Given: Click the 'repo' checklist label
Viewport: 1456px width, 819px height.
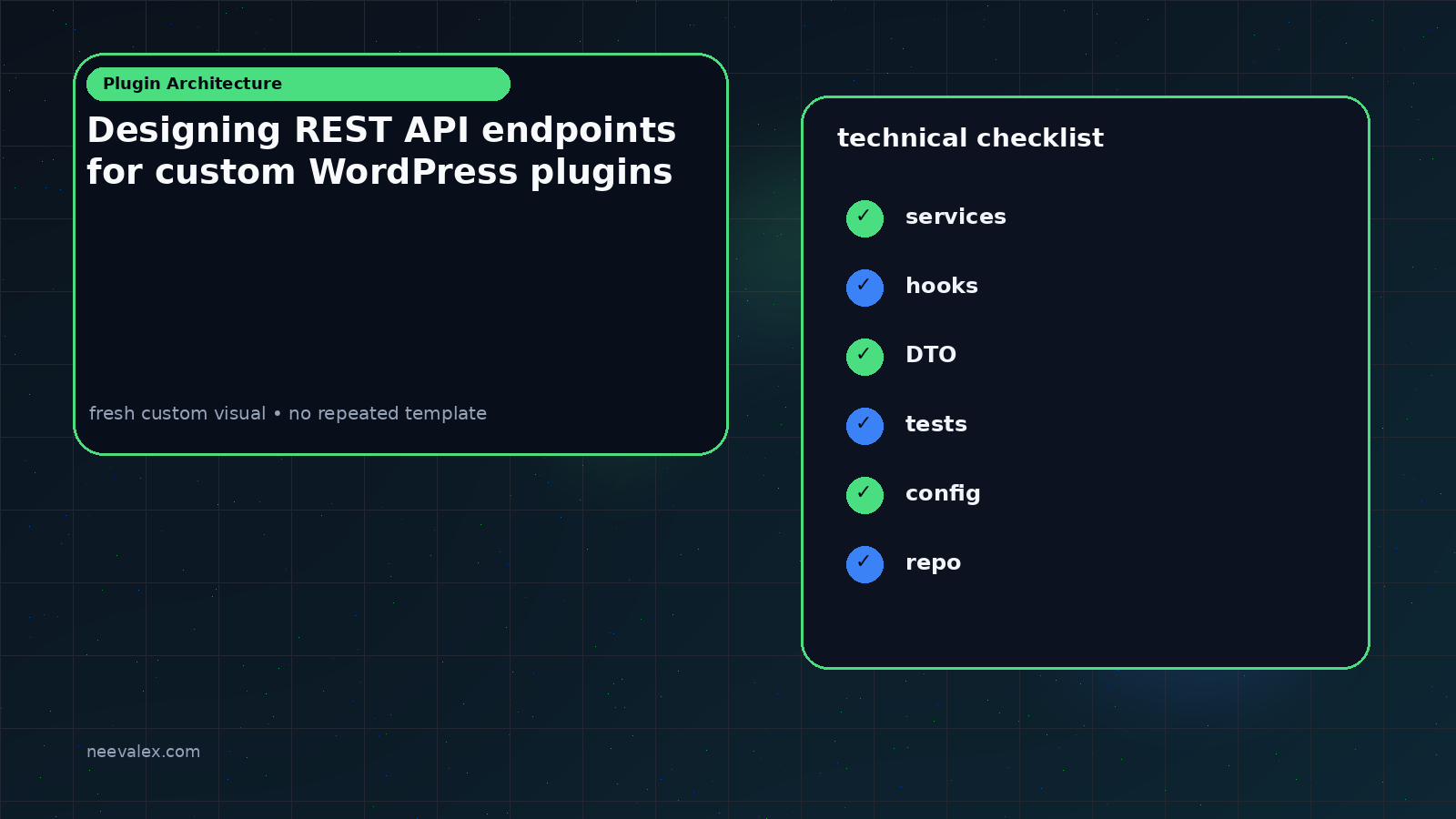Looking at the screenshot, I should tap(933, 563).
